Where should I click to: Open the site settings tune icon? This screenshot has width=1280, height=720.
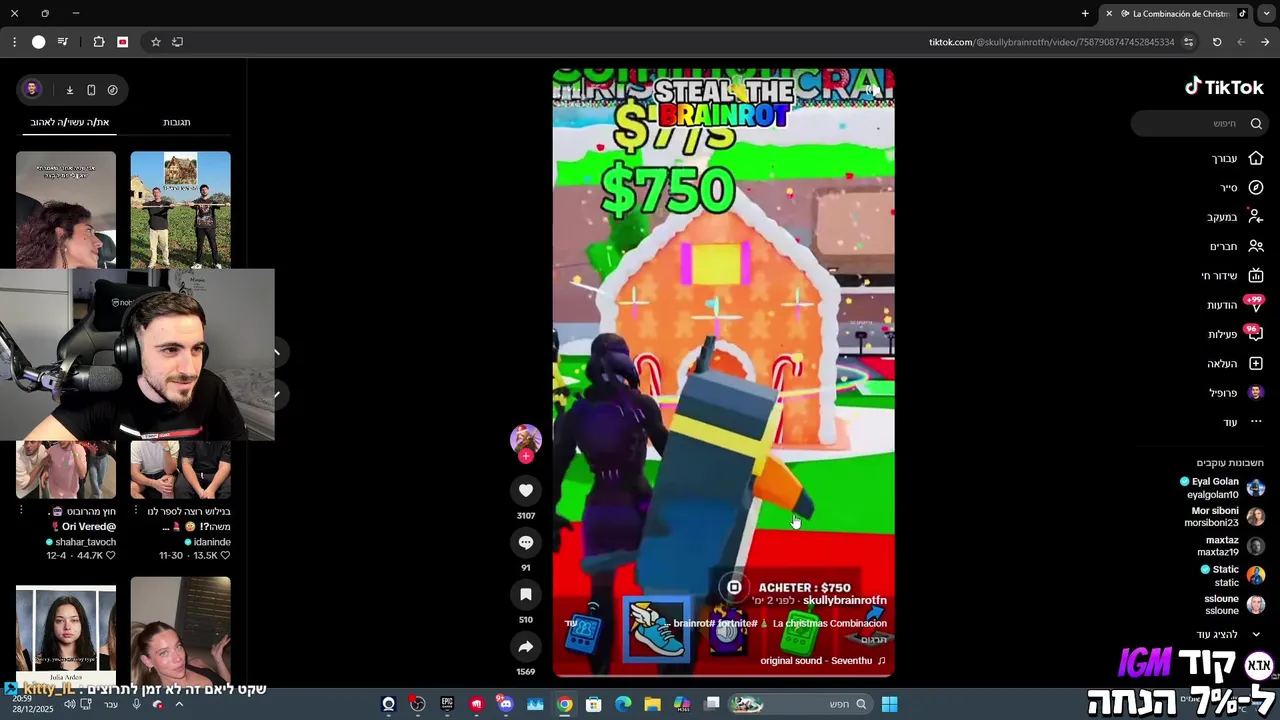(x=1188, y=42)
